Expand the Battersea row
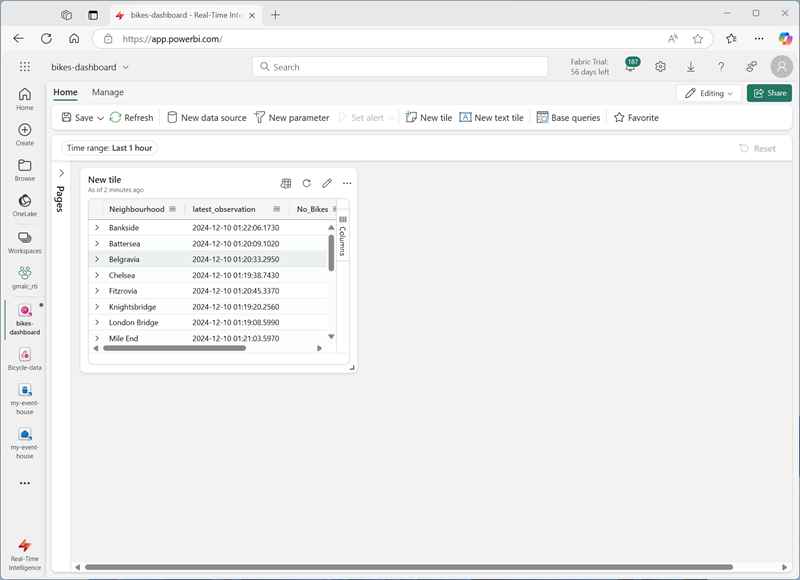Image resolution: width=800 pixels, height=580 pixels. [x=97, y=243]
